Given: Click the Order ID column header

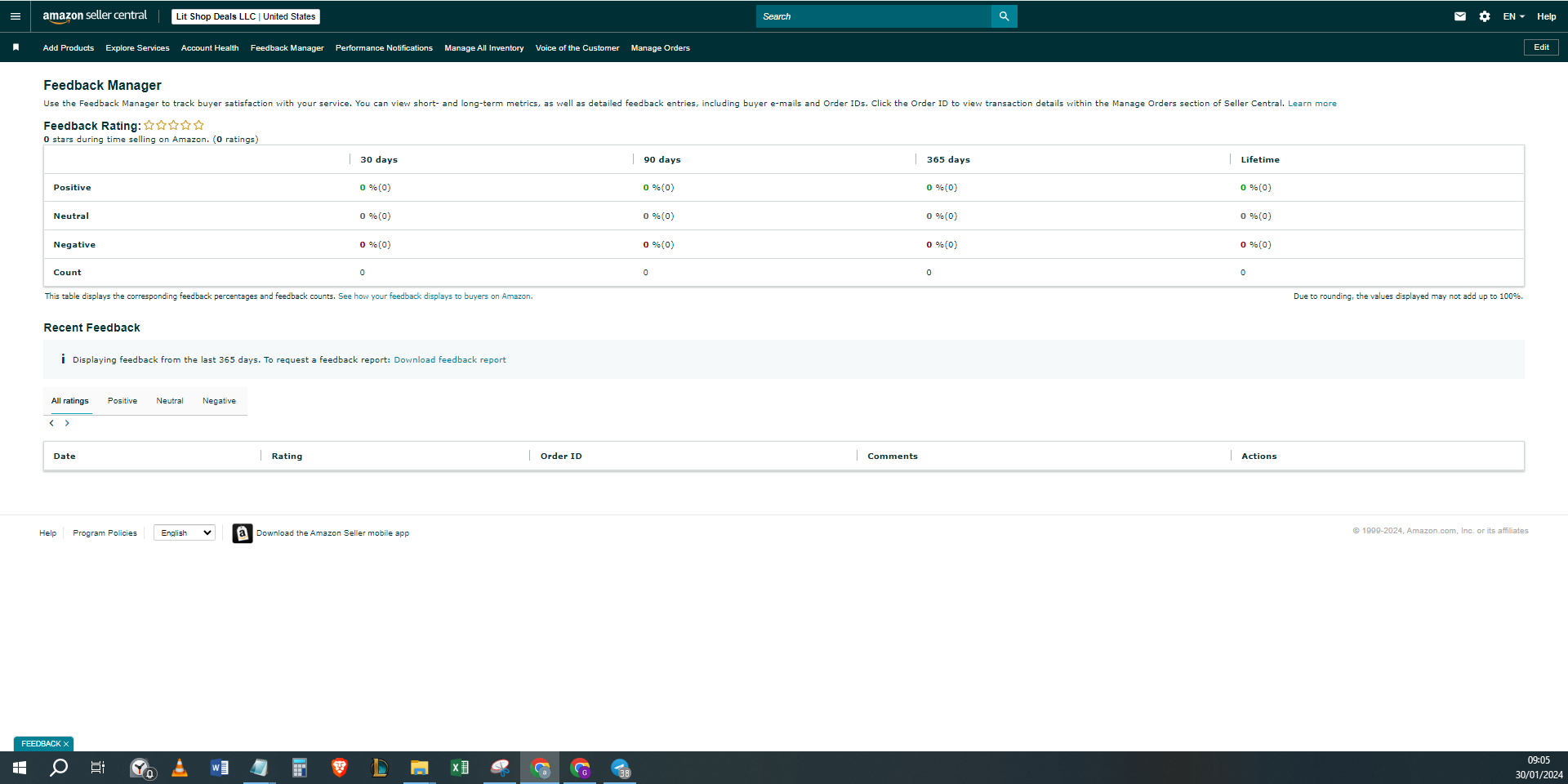Looking at the screenshot, I should (561, 457).
